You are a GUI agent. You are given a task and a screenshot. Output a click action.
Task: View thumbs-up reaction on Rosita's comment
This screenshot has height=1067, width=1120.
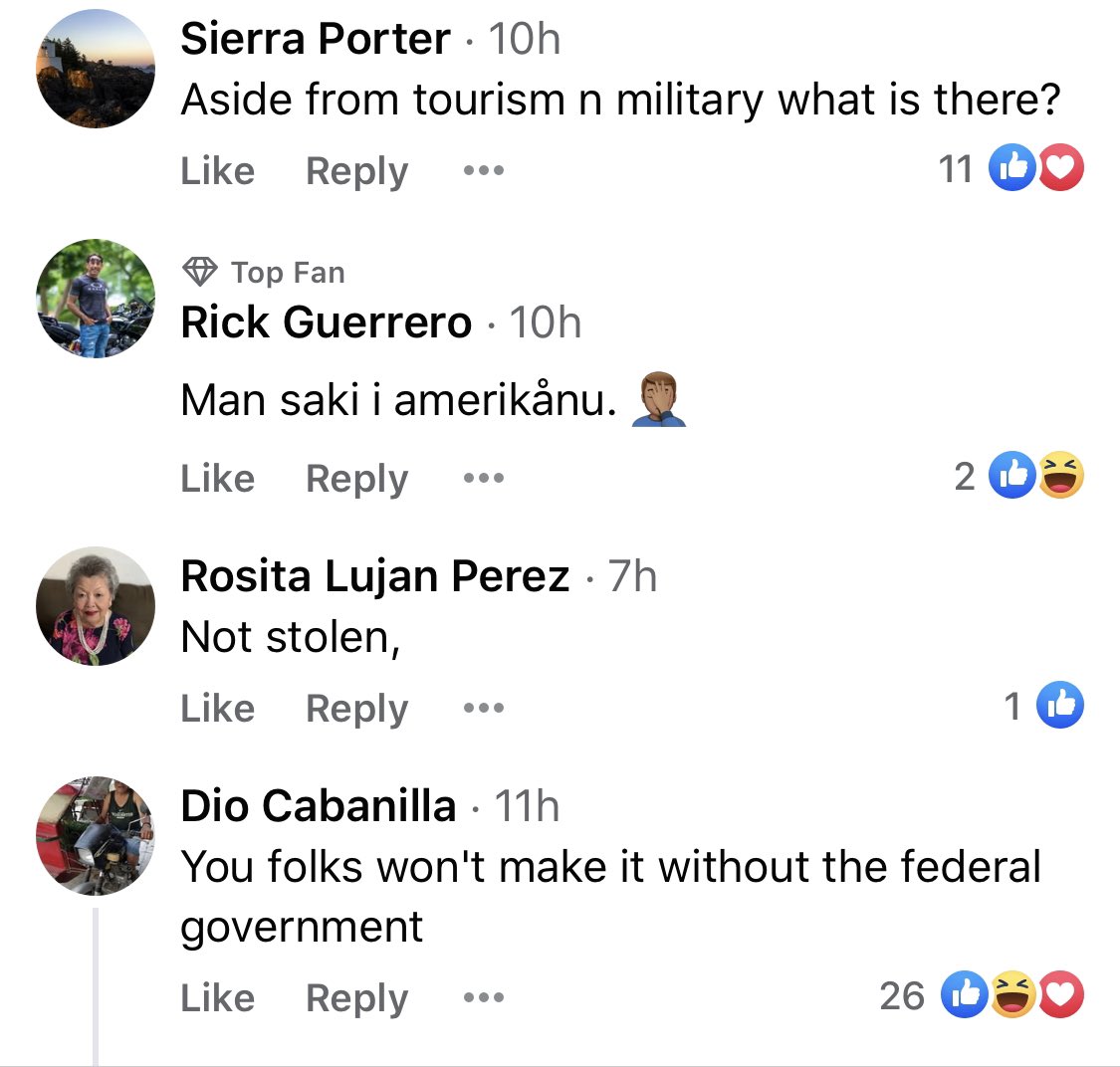[x=1060, y=705]
